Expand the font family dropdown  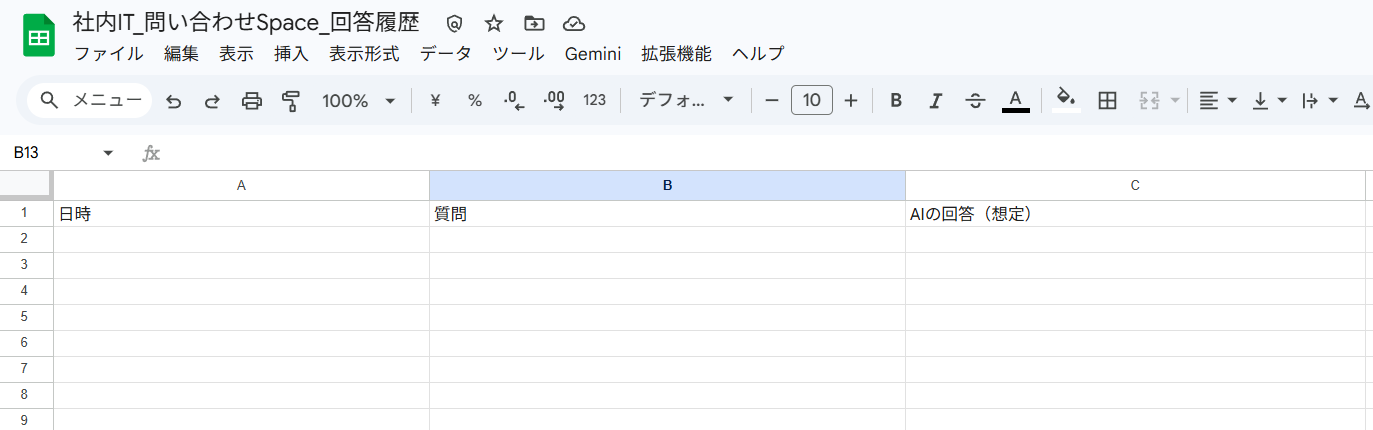click(x=687, y=100)
